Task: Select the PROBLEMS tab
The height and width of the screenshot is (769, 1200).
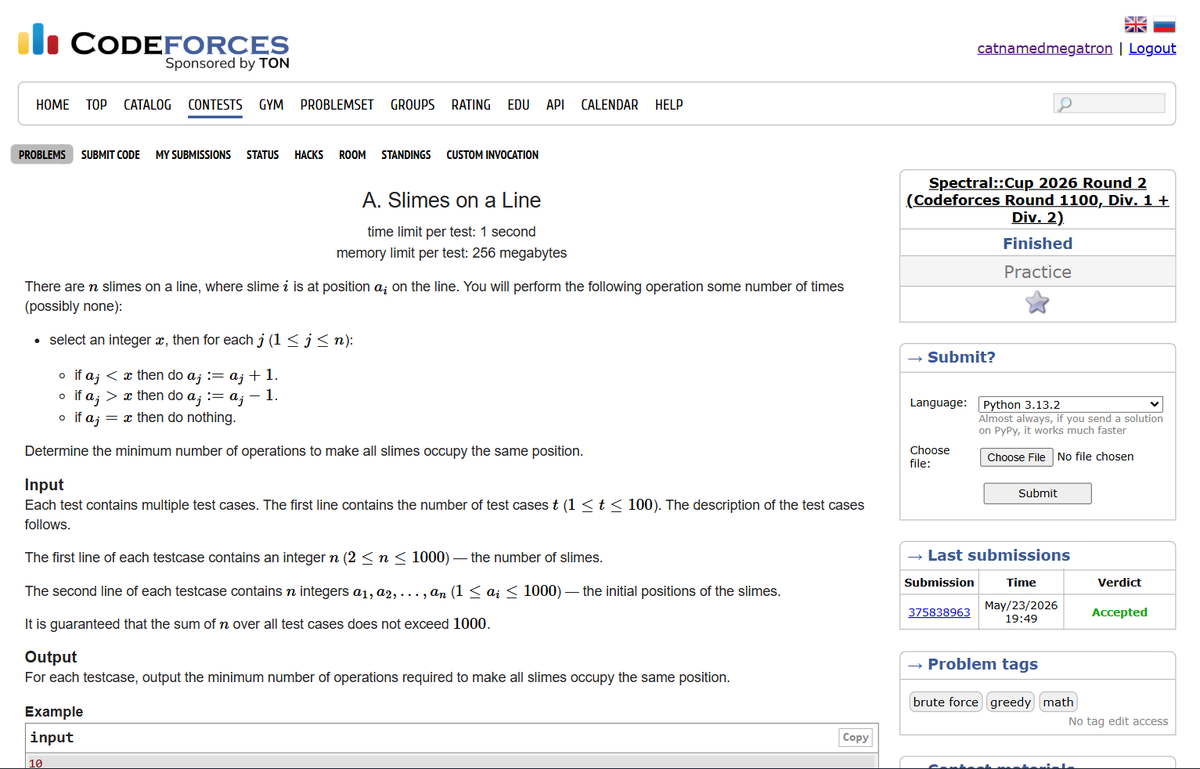Action: coord(43,155)
